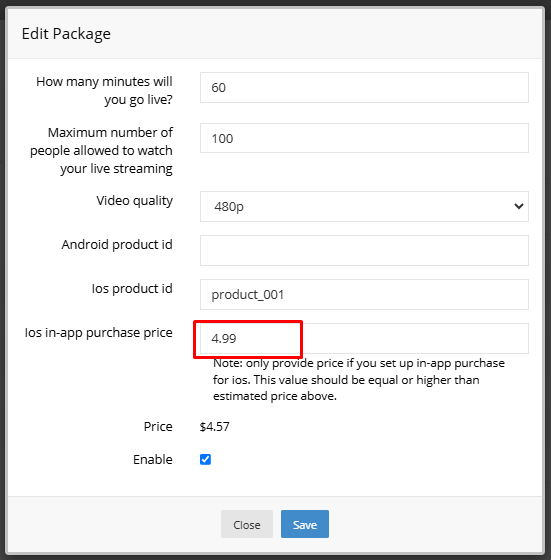This screenshot has width=551, height=560.
Task: Select the Ios product id field product_001
Action: click(364, 294)
